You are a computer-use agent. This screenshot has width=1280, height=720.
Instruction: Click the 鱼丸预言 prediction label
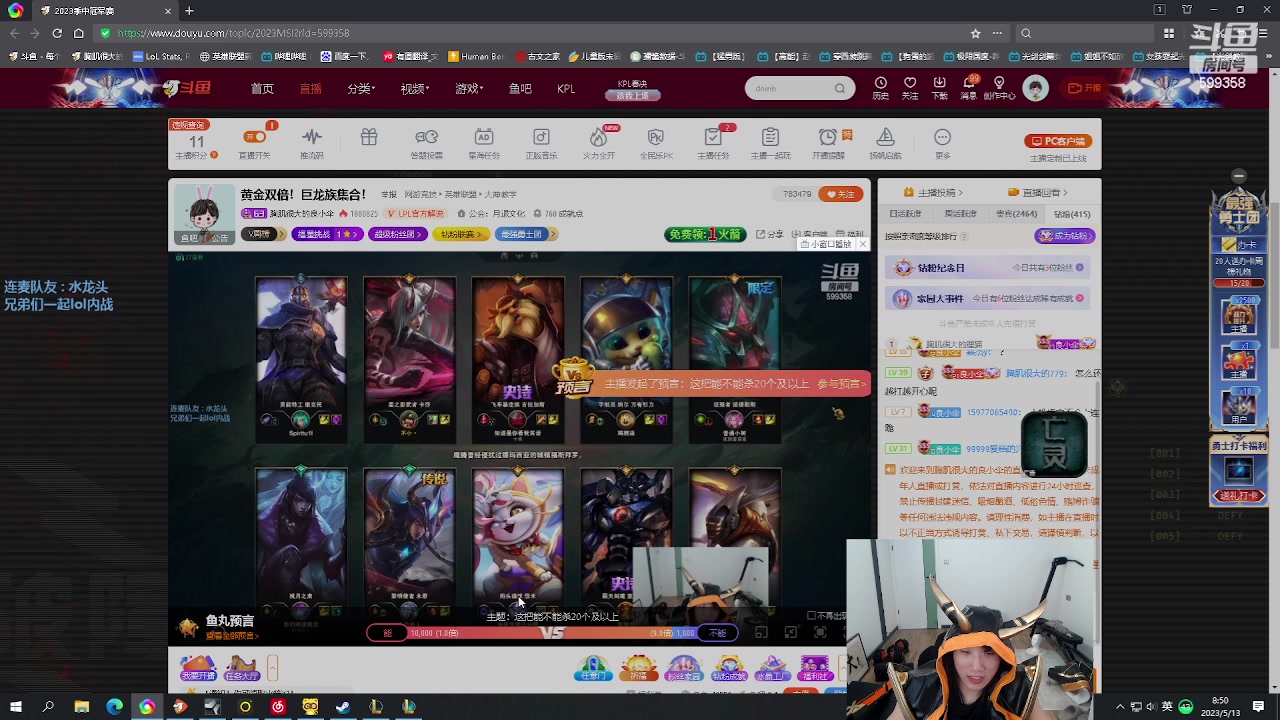pos(230,621)
